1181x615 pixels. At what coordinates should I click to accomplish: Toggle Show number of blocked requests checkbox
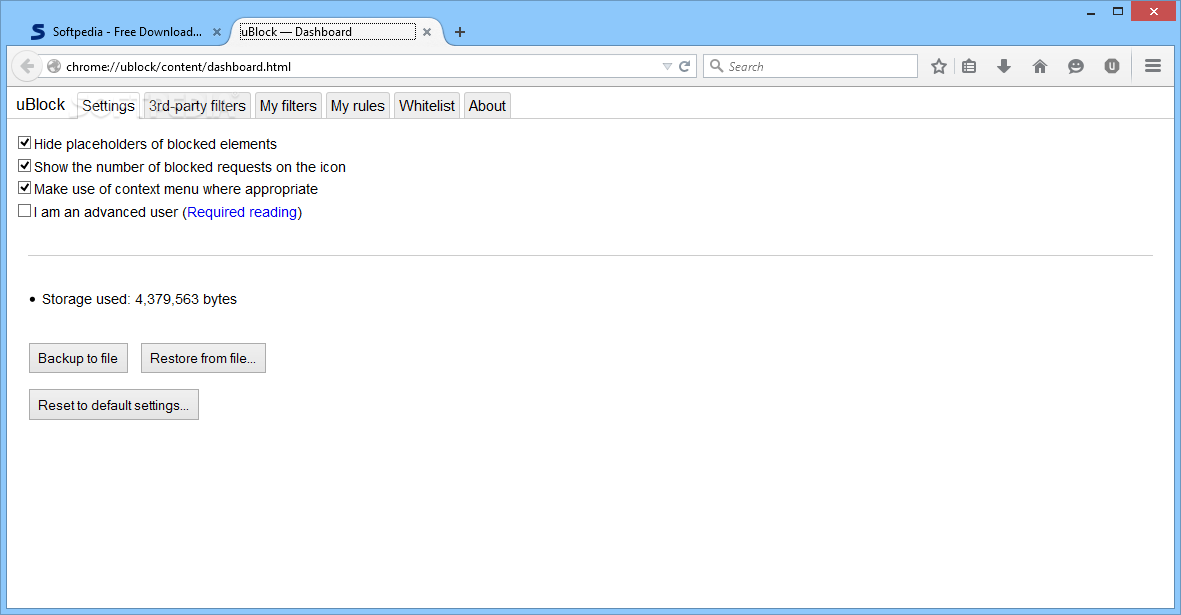pyautogui.click(x=25, y=166)
